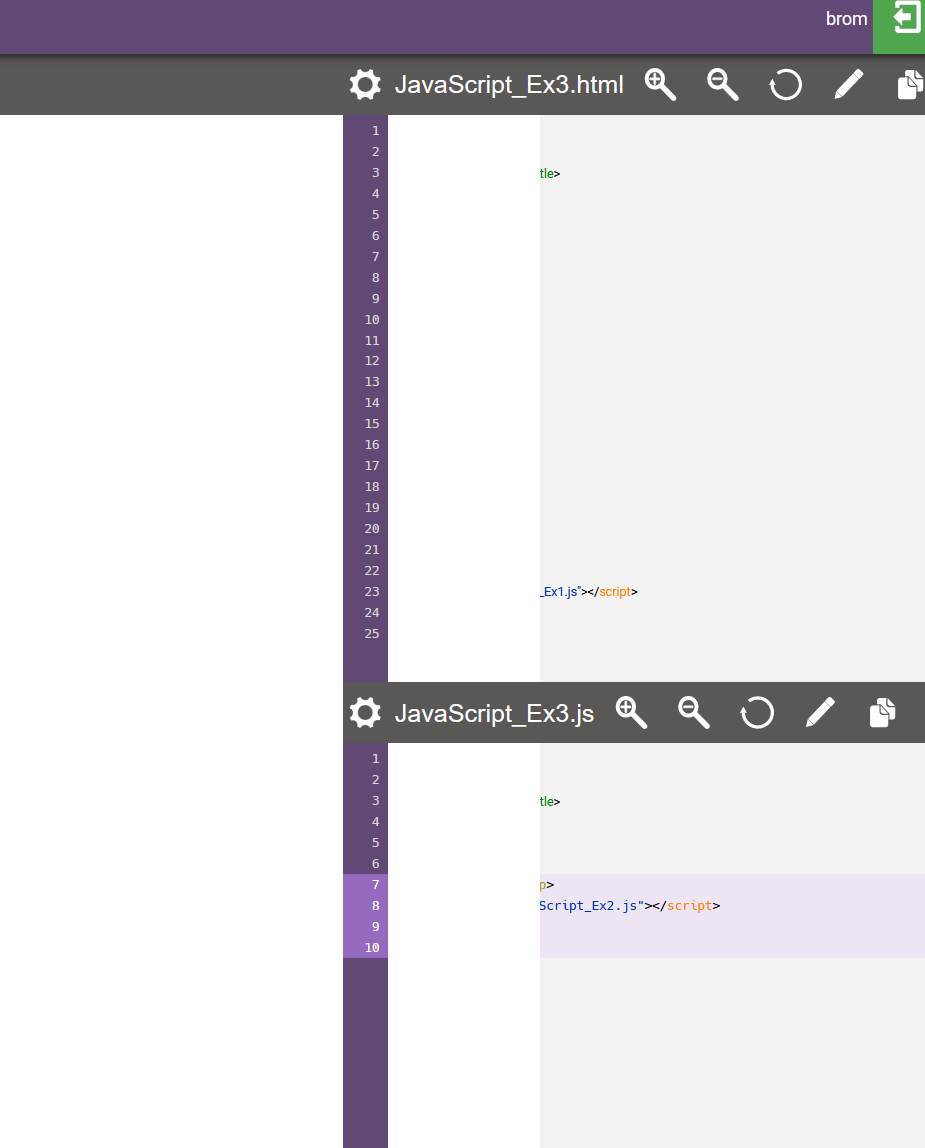Edit JavaScript_Ex3.js with pencil icon
The image size is (925, 1148).
point(820,712)
